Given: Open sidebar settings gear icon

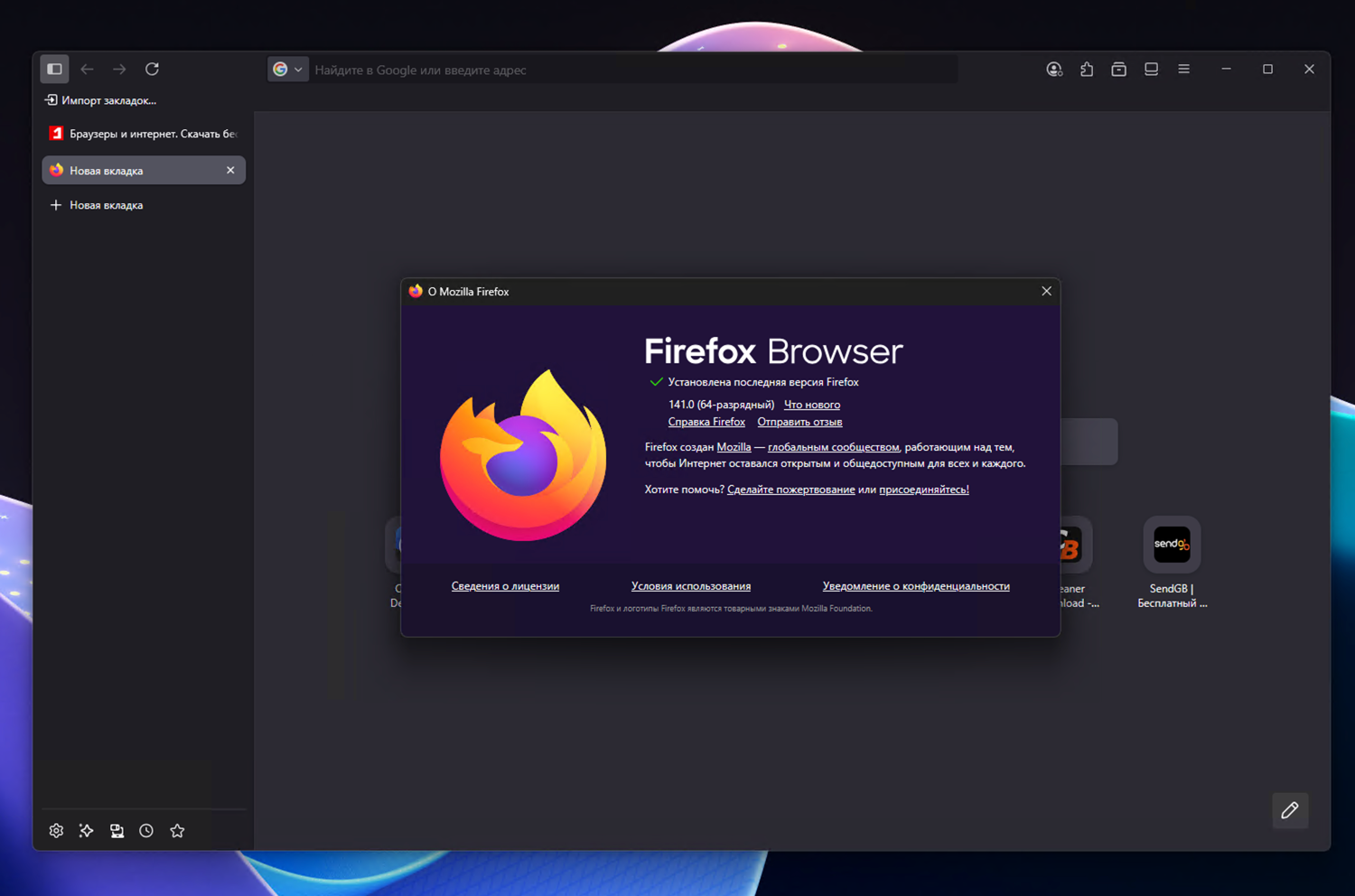Looking at the screenshot, I should [x=56, y=831].
